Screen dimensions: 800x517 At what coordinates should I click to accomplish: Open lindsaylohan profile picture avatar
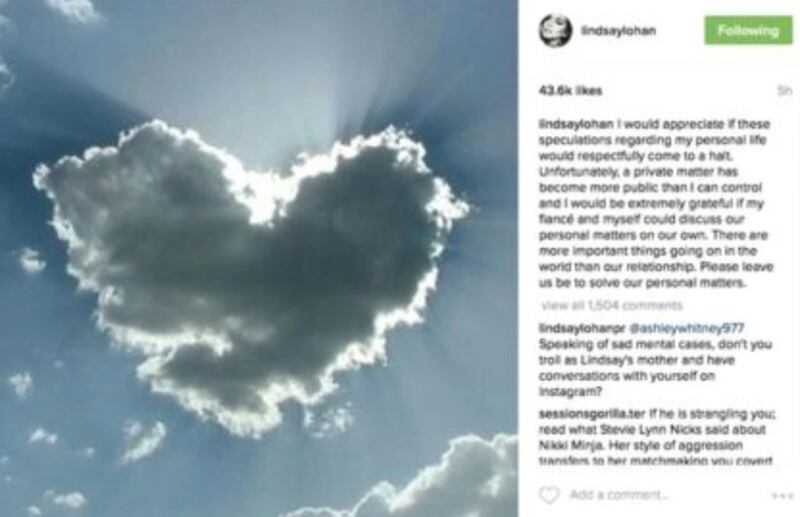pyautogui.click(x=555, y=31)
